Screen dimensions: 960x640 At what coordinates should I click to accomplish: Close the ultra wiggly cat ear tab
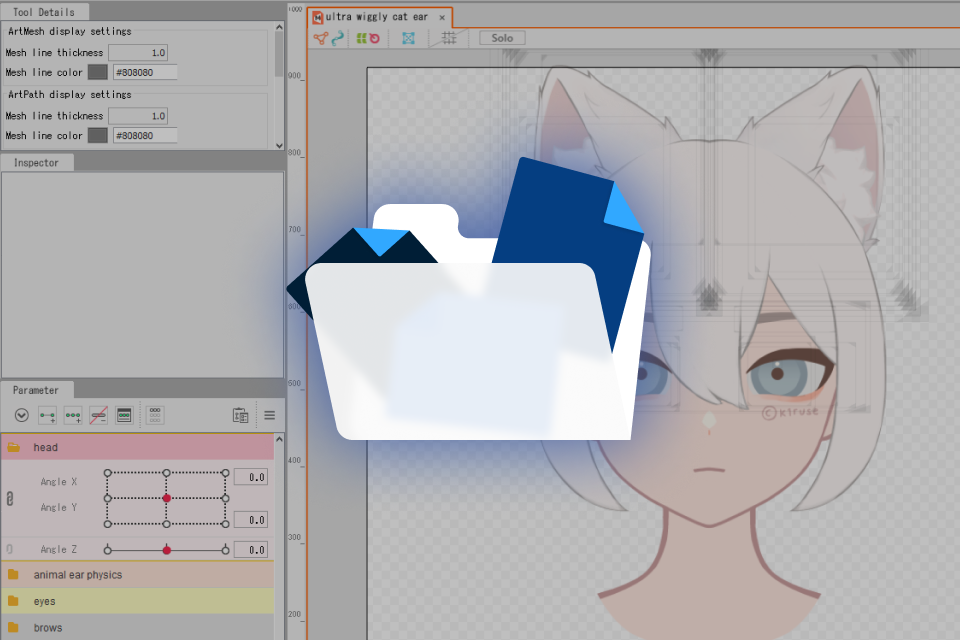[x=442, y=18]
